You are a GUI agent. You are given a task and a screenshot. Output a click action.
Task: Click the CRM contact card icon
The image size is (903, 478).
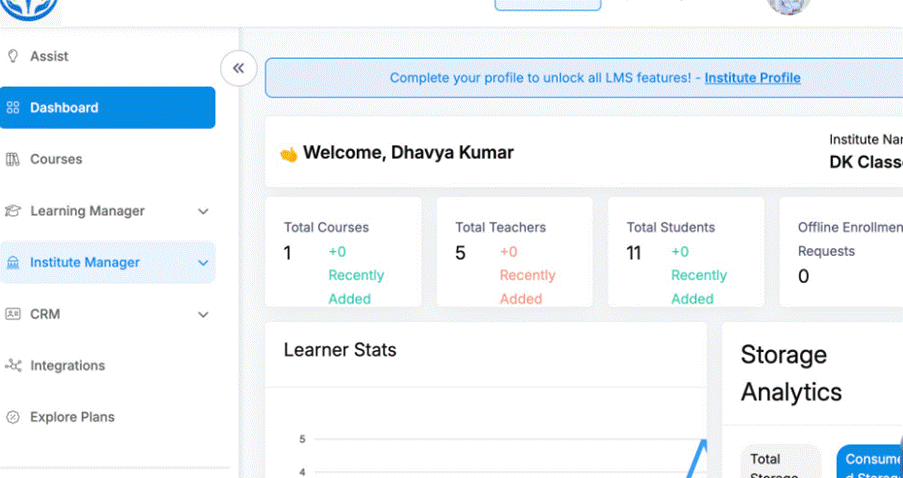tap(13, 314)
